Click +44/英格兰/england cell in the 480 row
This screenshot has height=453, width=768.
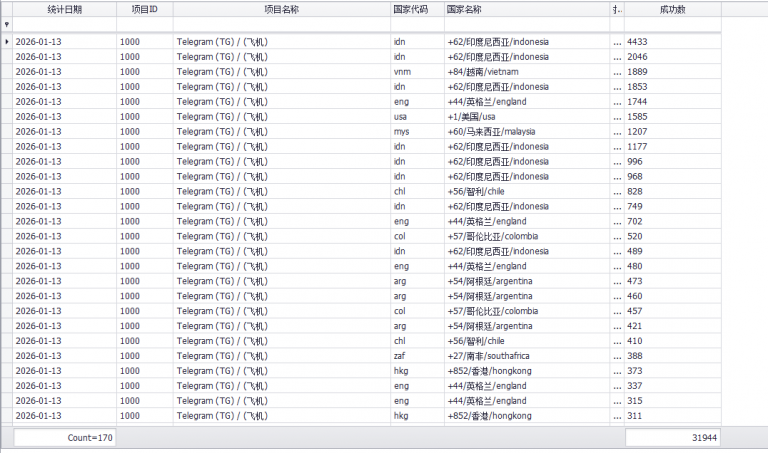click(x=527, y=266)
